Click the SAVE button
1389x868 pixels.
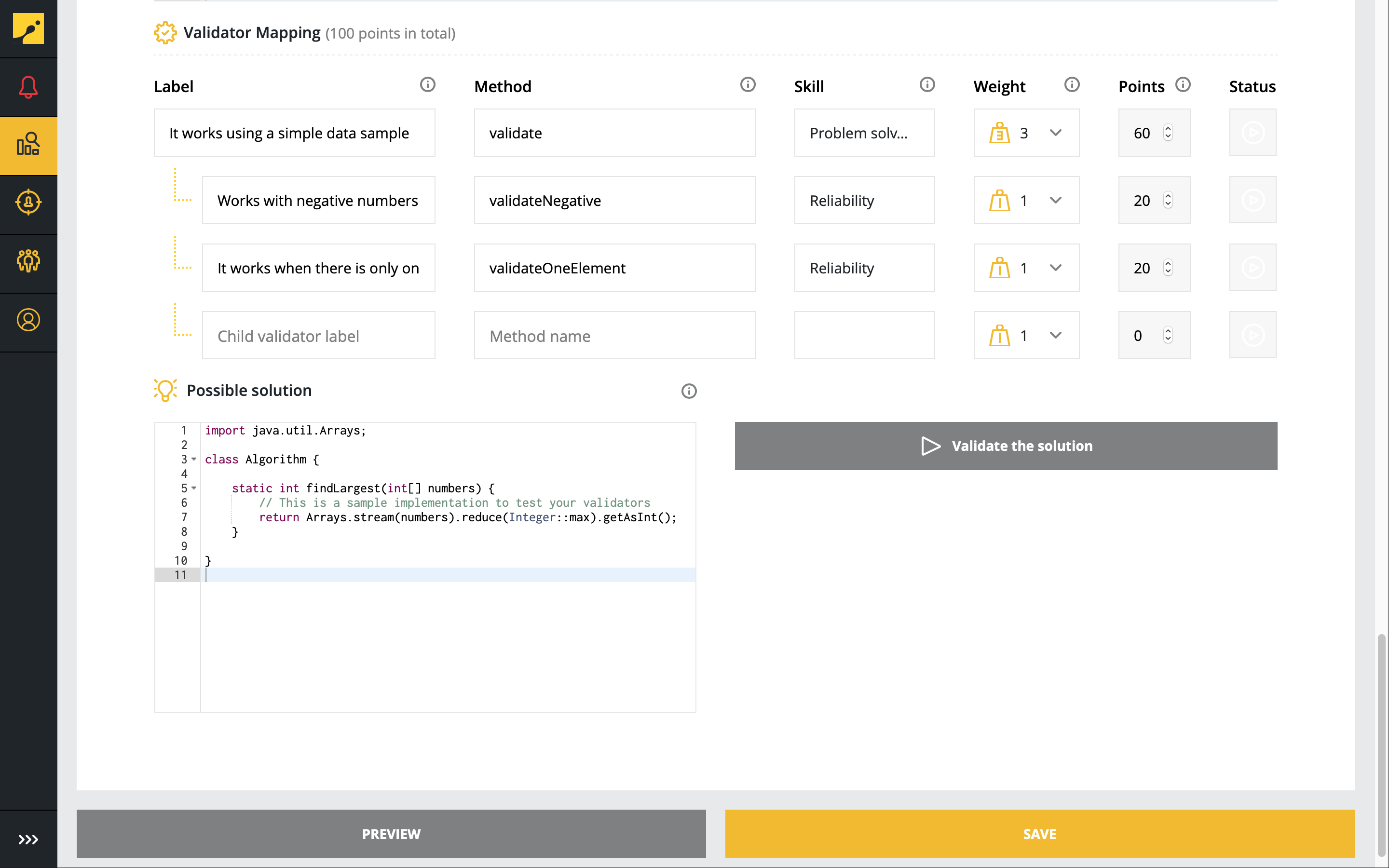(x=1040, y=833)
